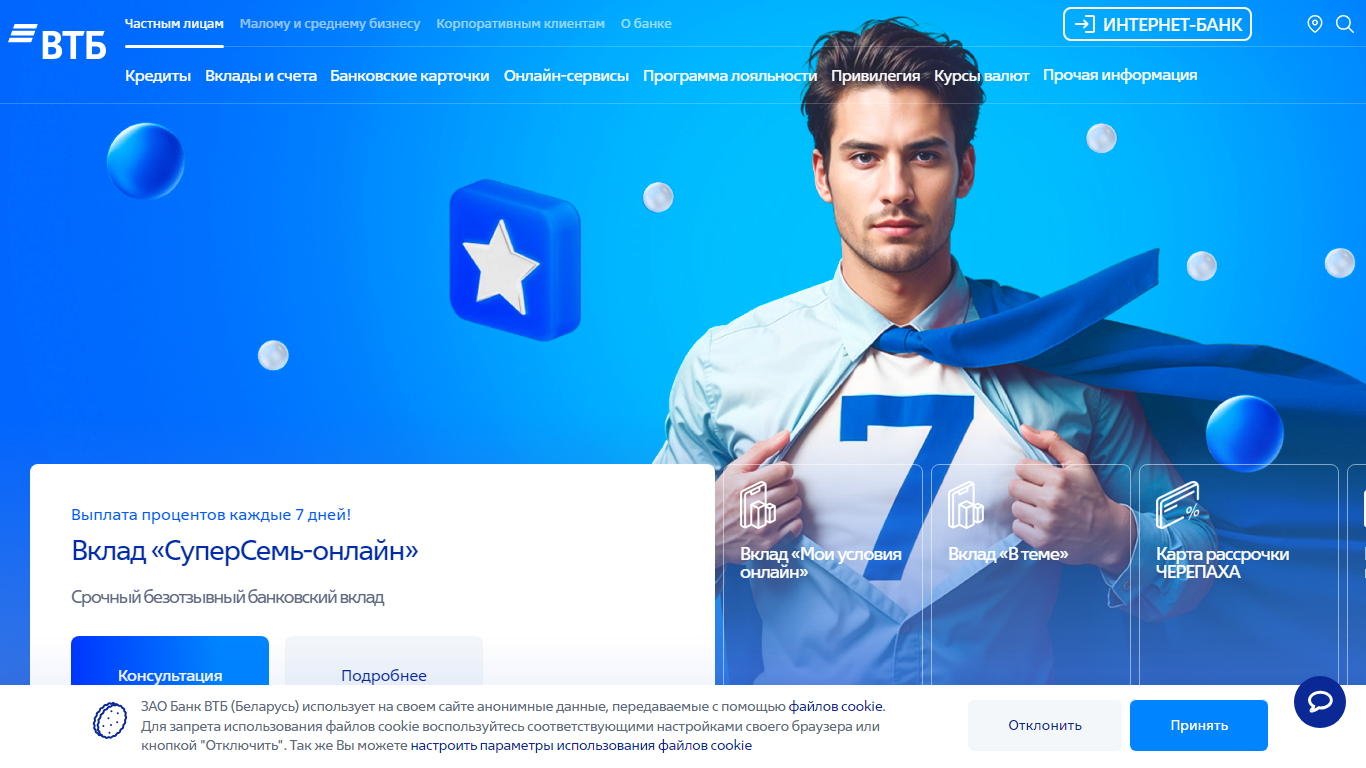This screenshot has height=768, width=1366.
Task: Accept cookies with the Принять button
Action: [1199, 725]
